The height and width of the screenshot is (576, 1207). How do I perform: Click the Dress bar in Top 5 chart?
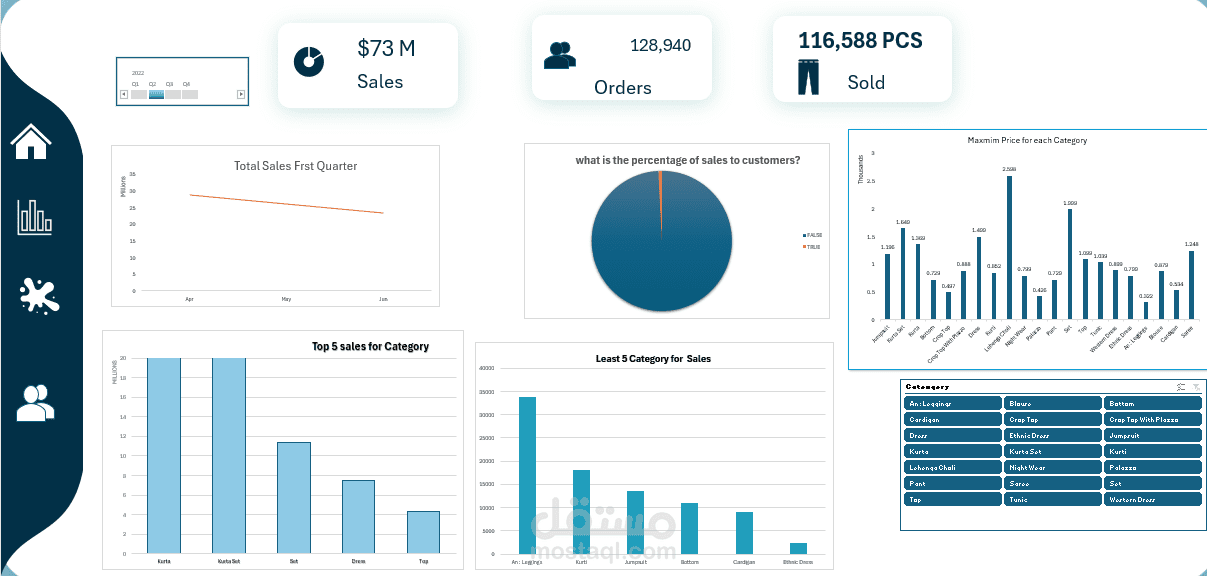[x=358, y=516]
